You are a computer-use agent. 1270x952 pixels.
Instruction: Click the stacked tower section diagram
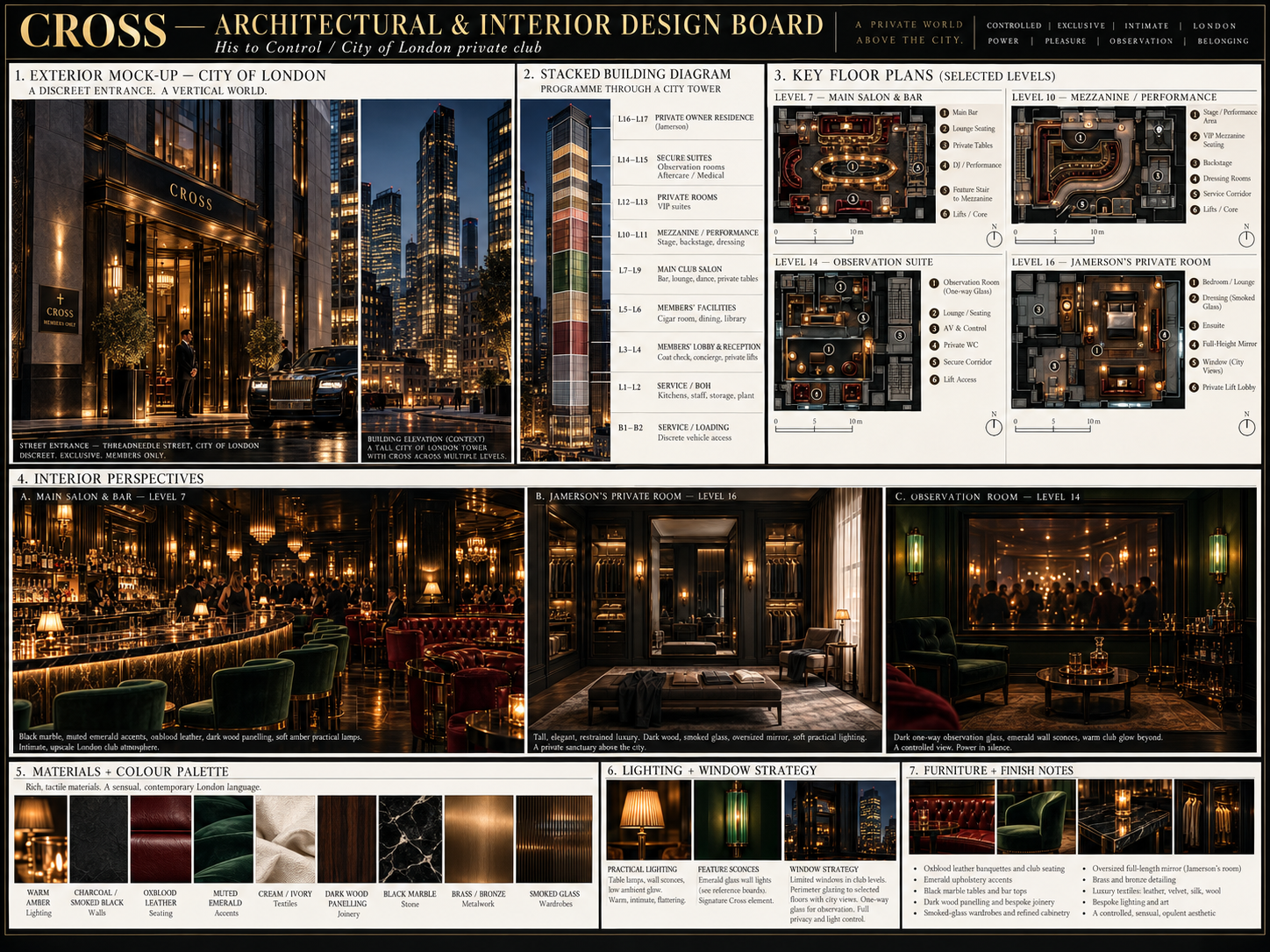[566, 281]
